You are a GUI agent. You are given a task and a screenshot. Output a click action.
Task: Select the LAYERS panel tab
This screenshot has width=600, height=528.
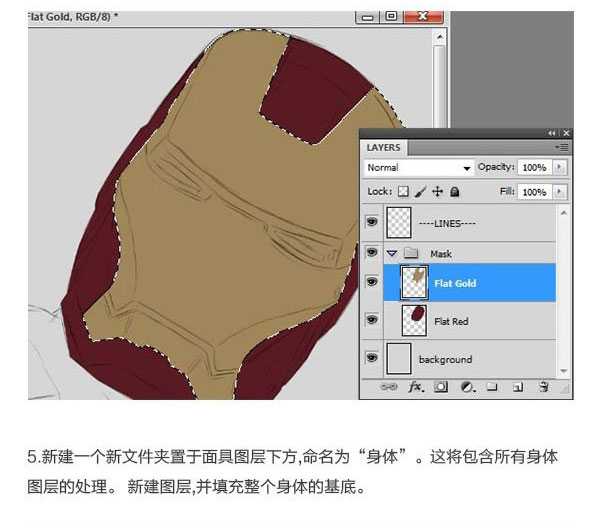(384, 147)
